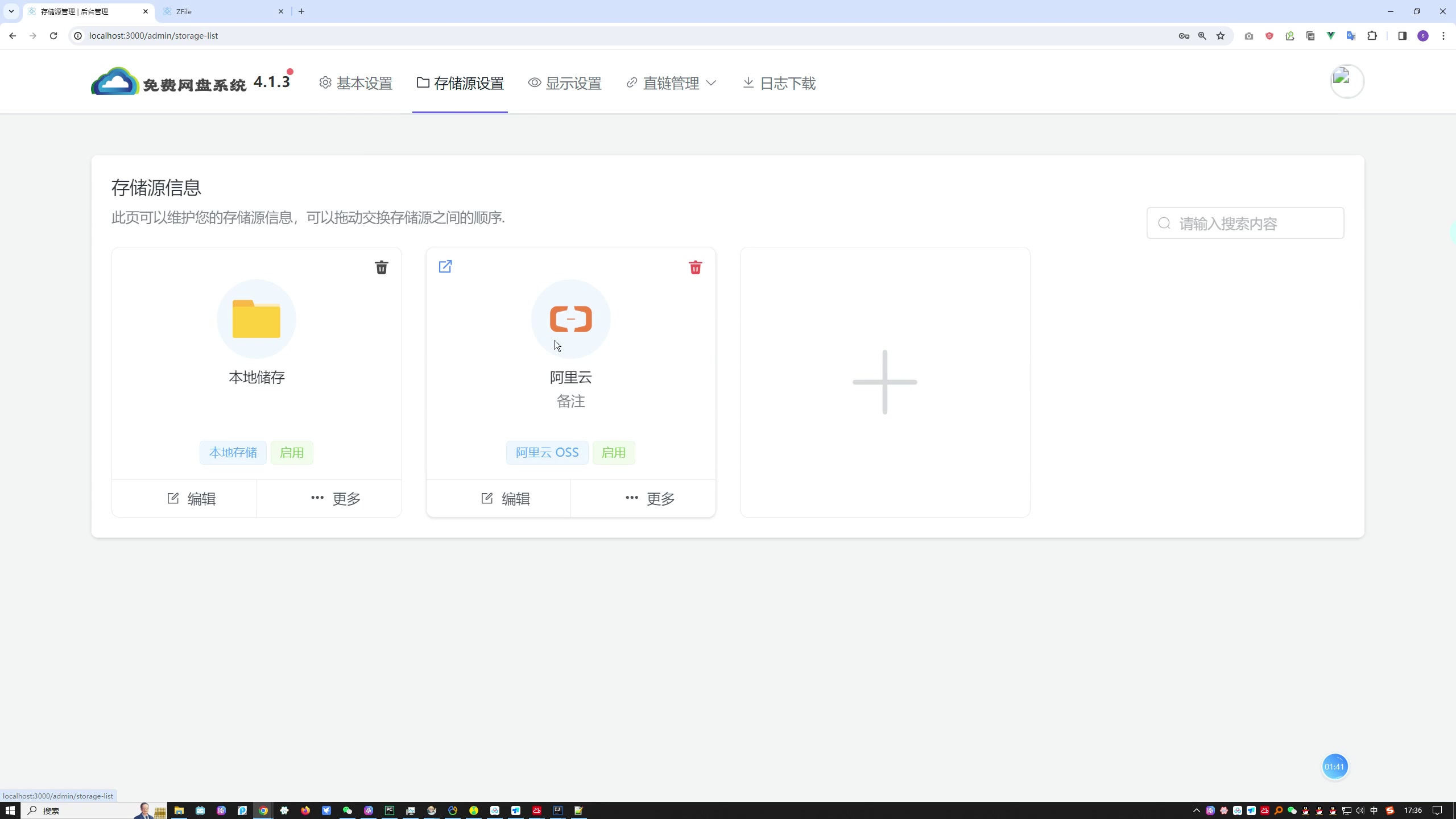The image size is (1456, 819).
Task: Open a new browser tab
Action: tap(301, 11)
